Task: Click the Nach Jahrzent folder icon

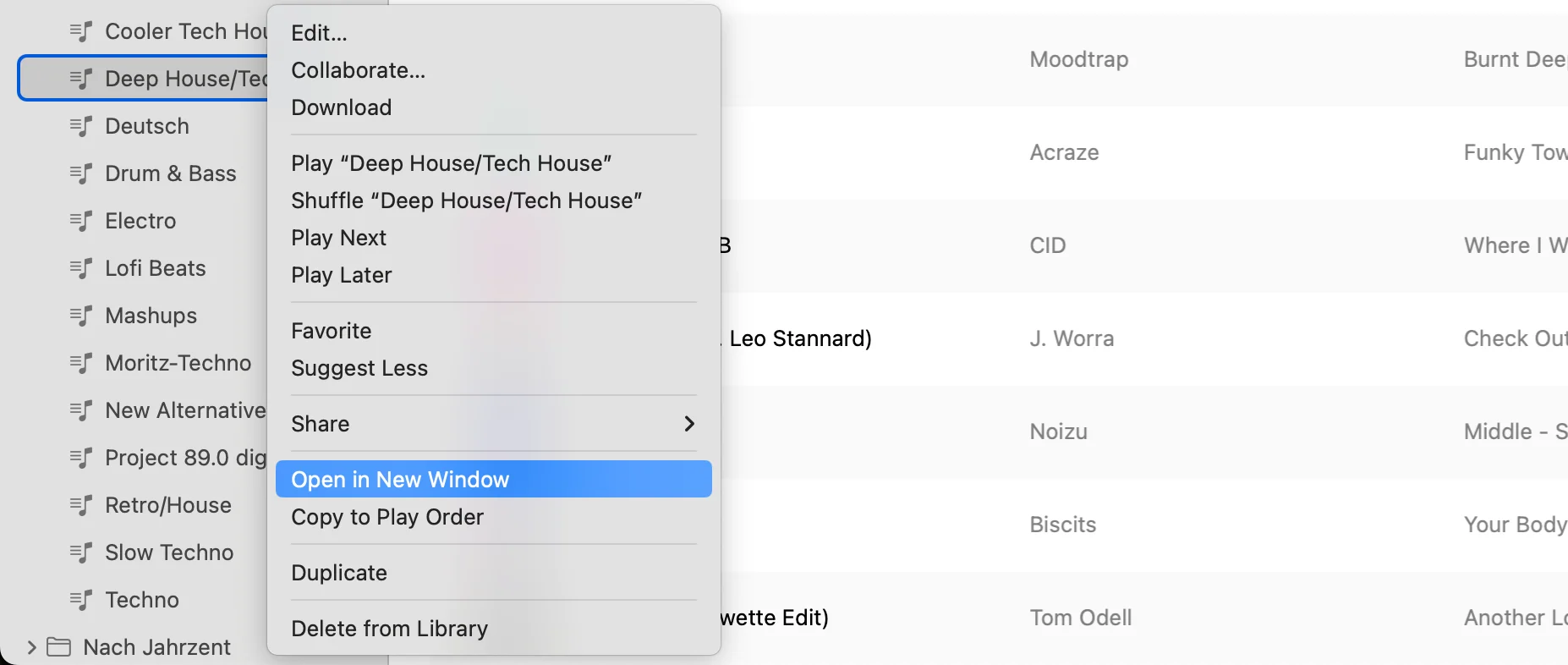Action: pyautogui.click(x=58, y=647)
